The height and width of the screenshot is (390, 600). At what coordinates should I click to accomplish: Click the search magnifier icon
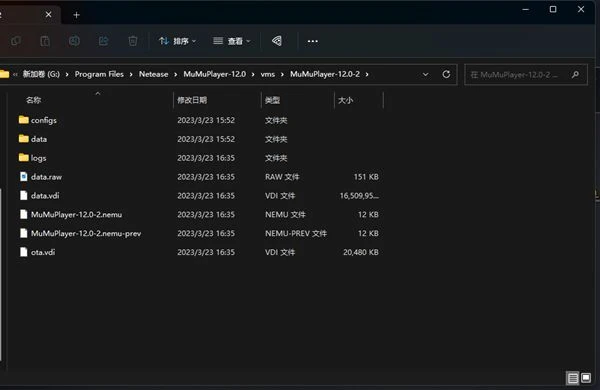click(x=575, y=75)
